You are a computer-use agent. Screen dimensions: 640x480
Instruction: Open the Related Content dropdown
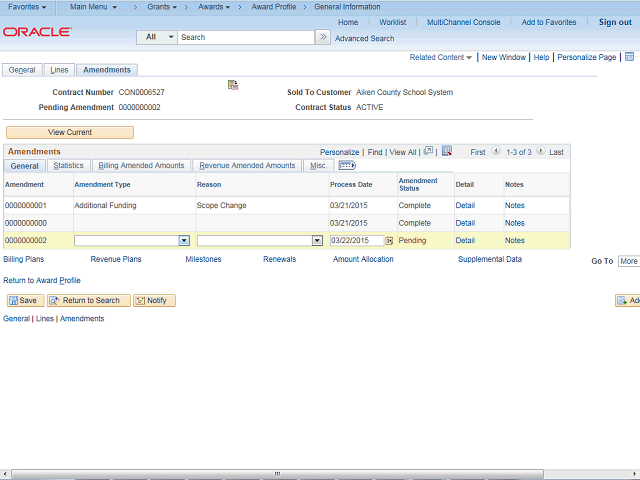tap(440, 57)
